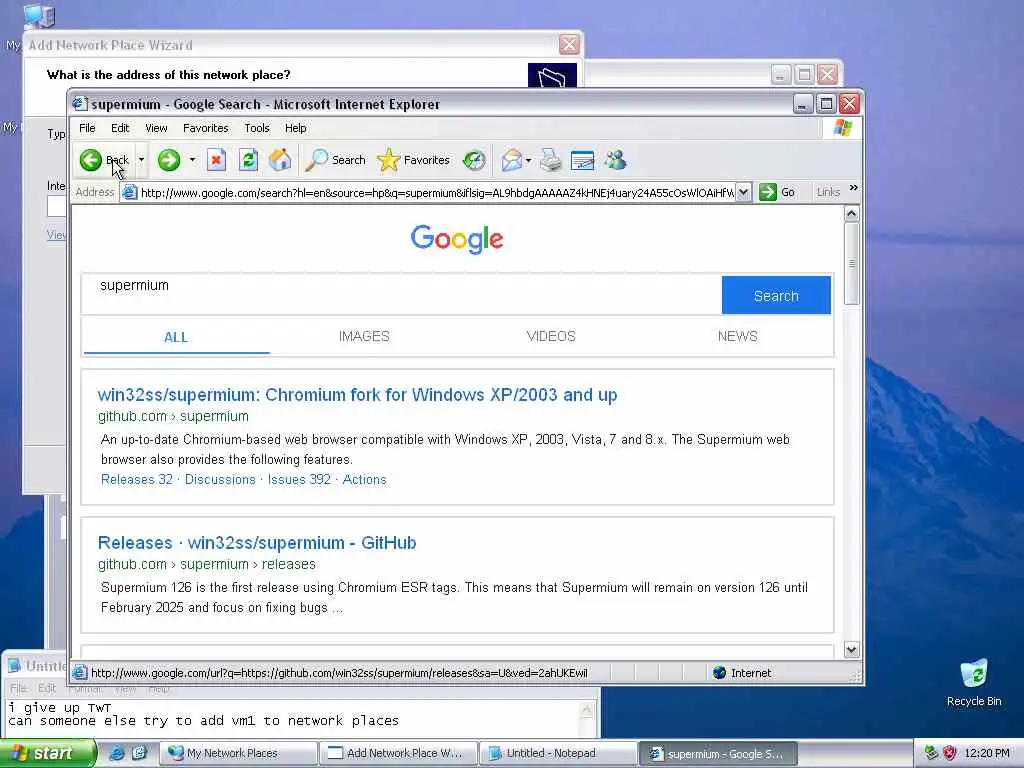Open the History icon in IE toolbar
Screen dimensions: 1024x768
[x=474, y=160]
